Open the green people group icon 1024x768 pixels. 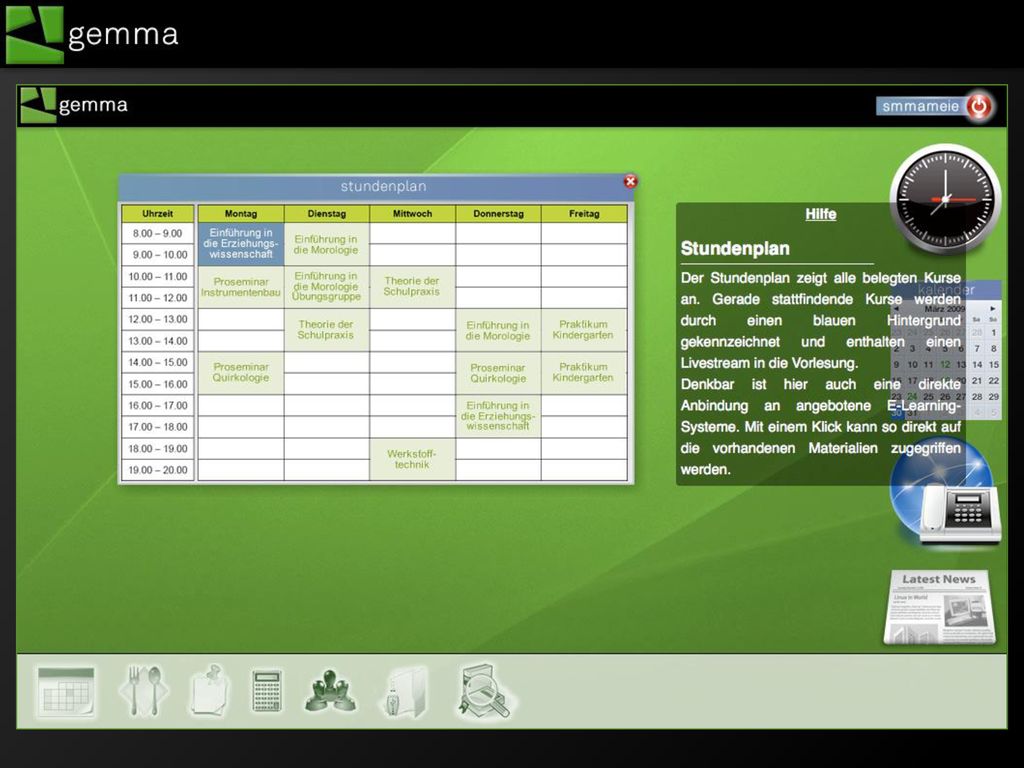click(330, 690)
